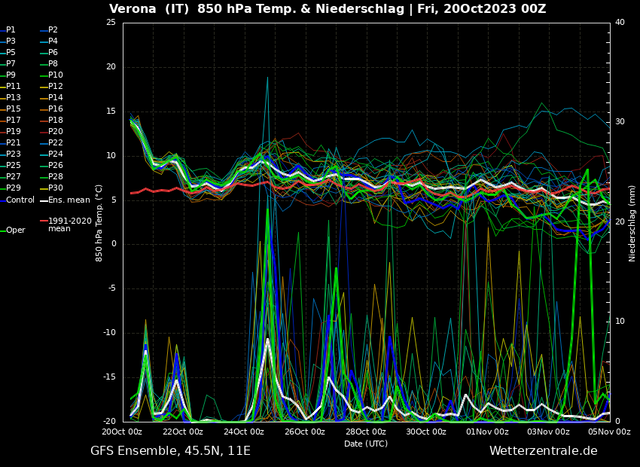The height and width of the screenshot is (467, 640).
Task: Click the '30Oct 00z' date tick label
Action: 427,432
